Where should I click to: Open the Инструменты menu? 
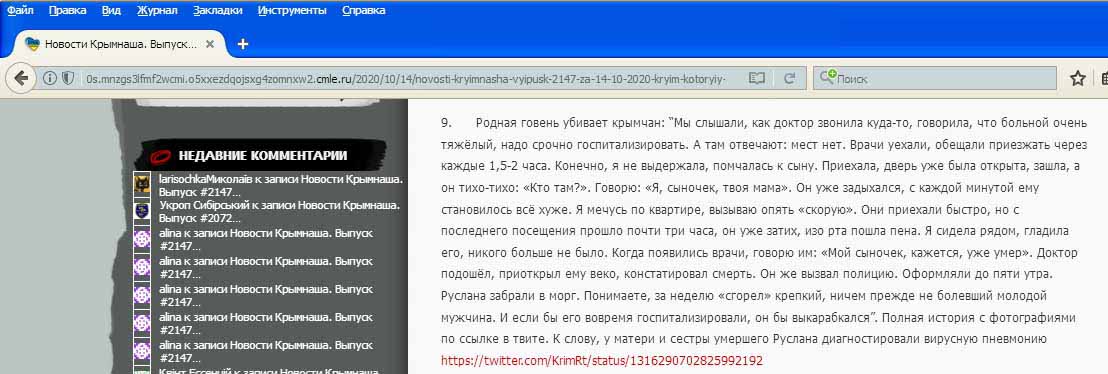click(293, 11)
